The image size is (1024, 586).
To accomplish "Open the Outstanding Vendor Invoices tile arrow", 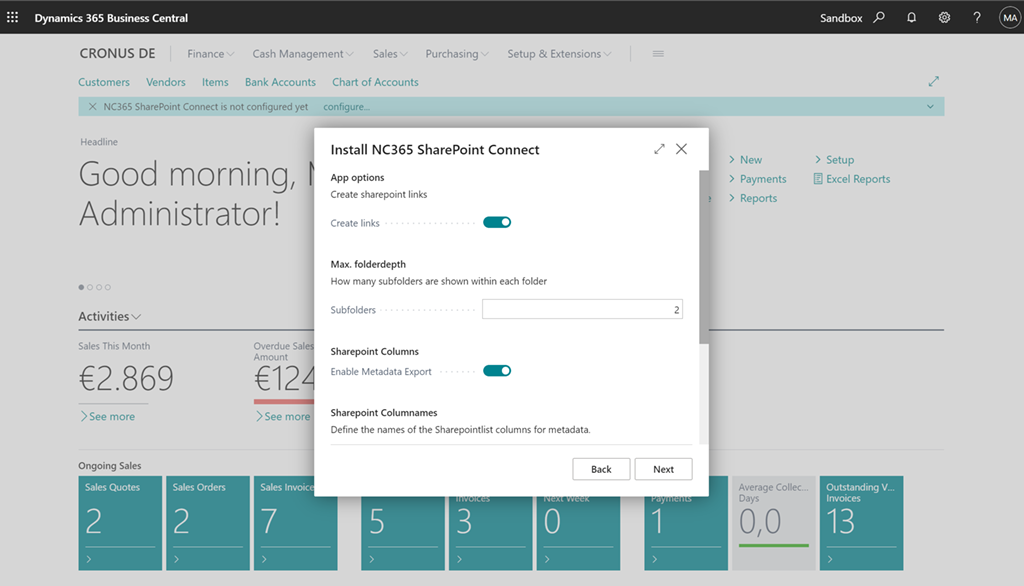I will click(830, 559).
